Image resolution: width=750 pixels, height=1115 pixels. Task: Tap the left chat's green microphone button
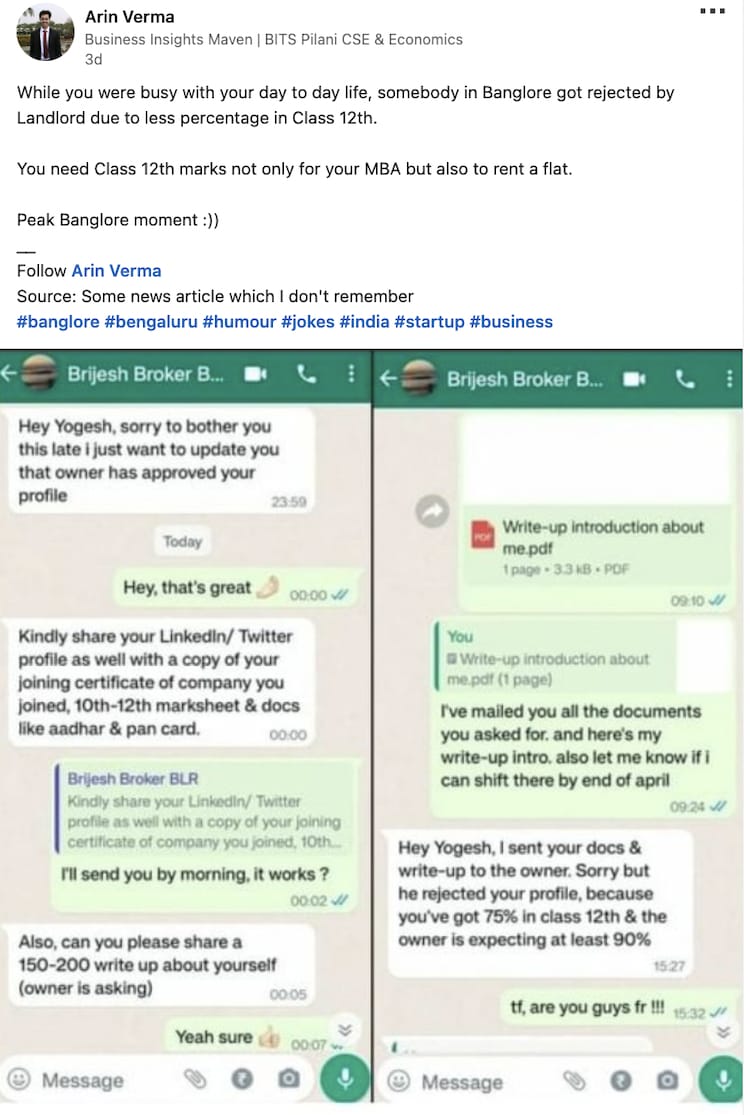(x=345, y=1078)
